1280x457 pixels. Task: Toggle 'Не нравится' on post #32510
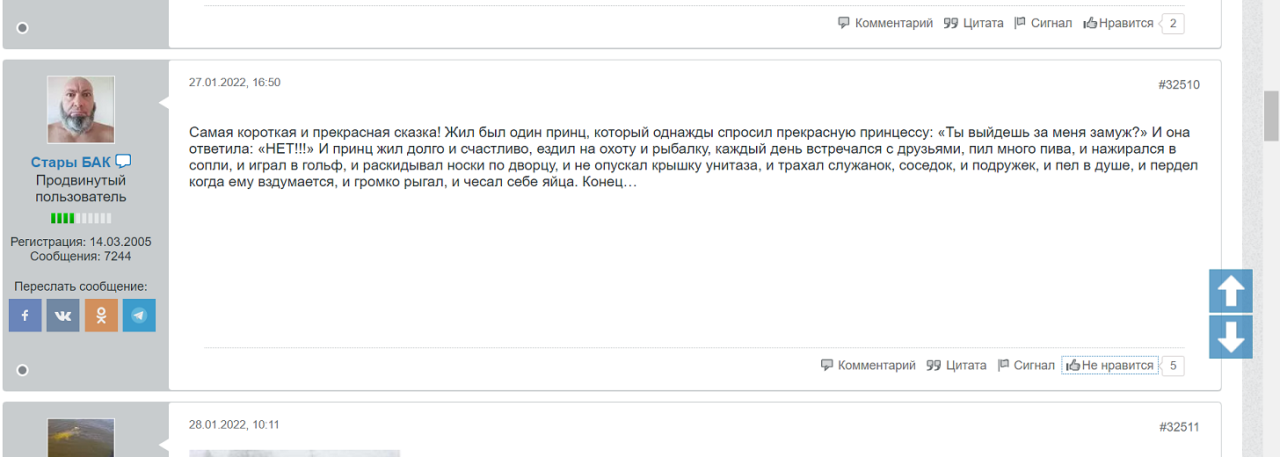[x=1110, y=366]
